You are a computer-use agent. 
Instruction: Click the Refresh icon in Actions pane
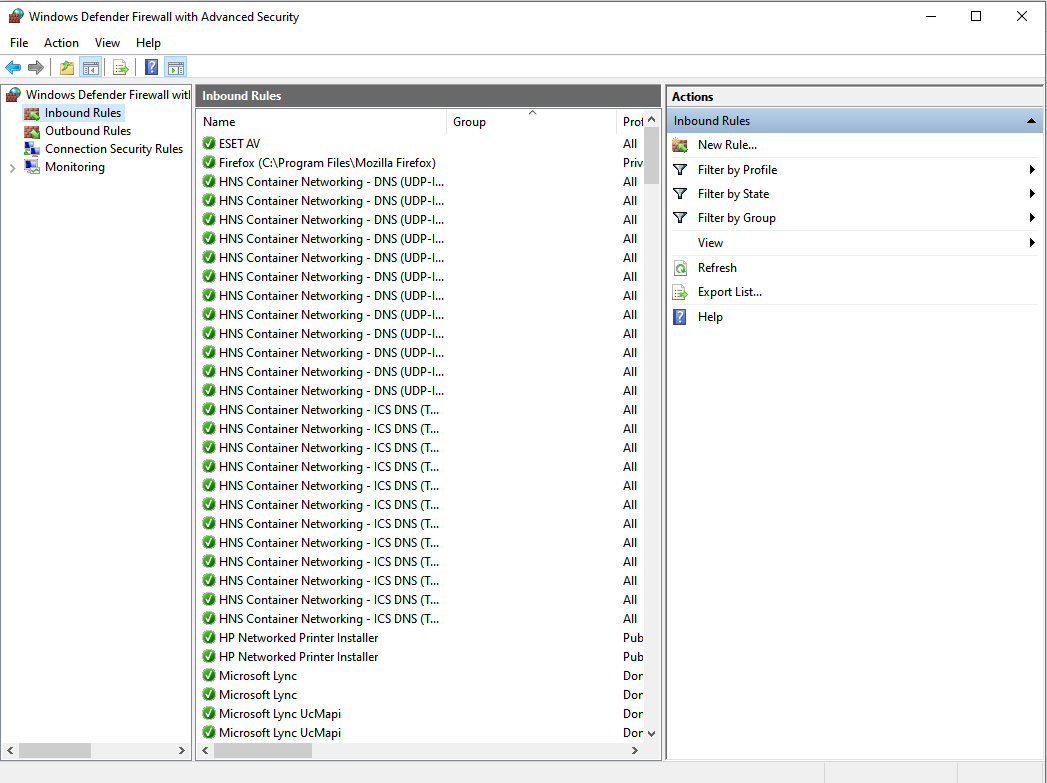(682, 267)
